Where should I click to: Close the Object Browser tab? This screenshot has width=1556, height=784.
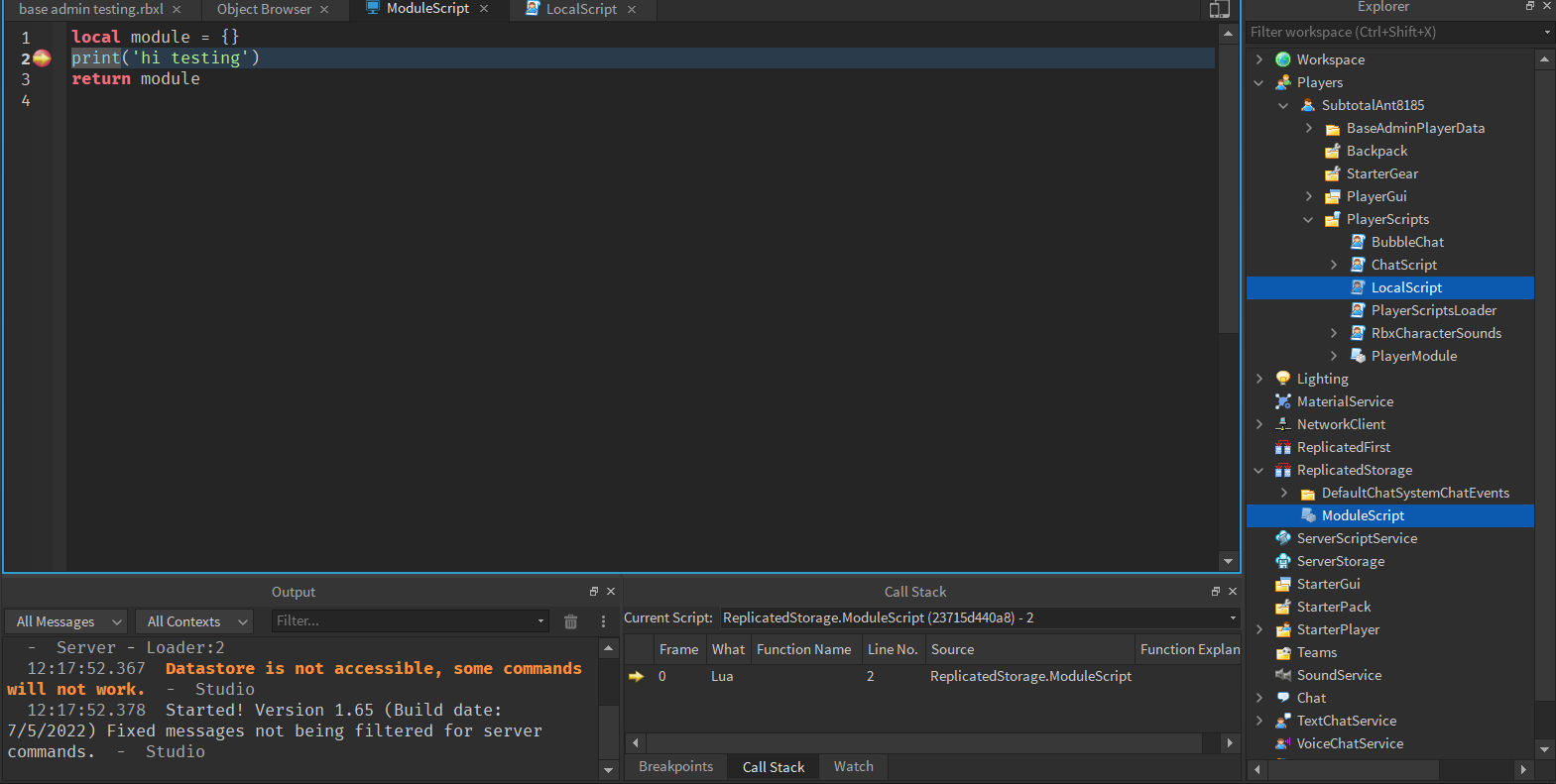pyautogui.click(x=324, y=9)
